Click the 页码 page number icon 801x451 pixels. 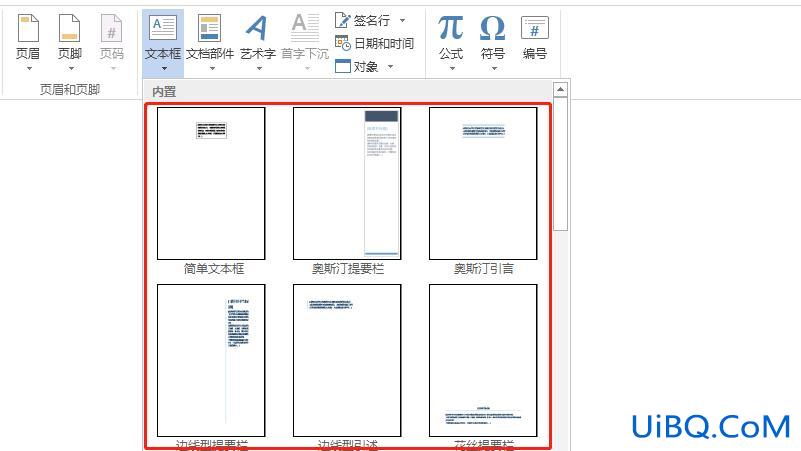(111, 28)
